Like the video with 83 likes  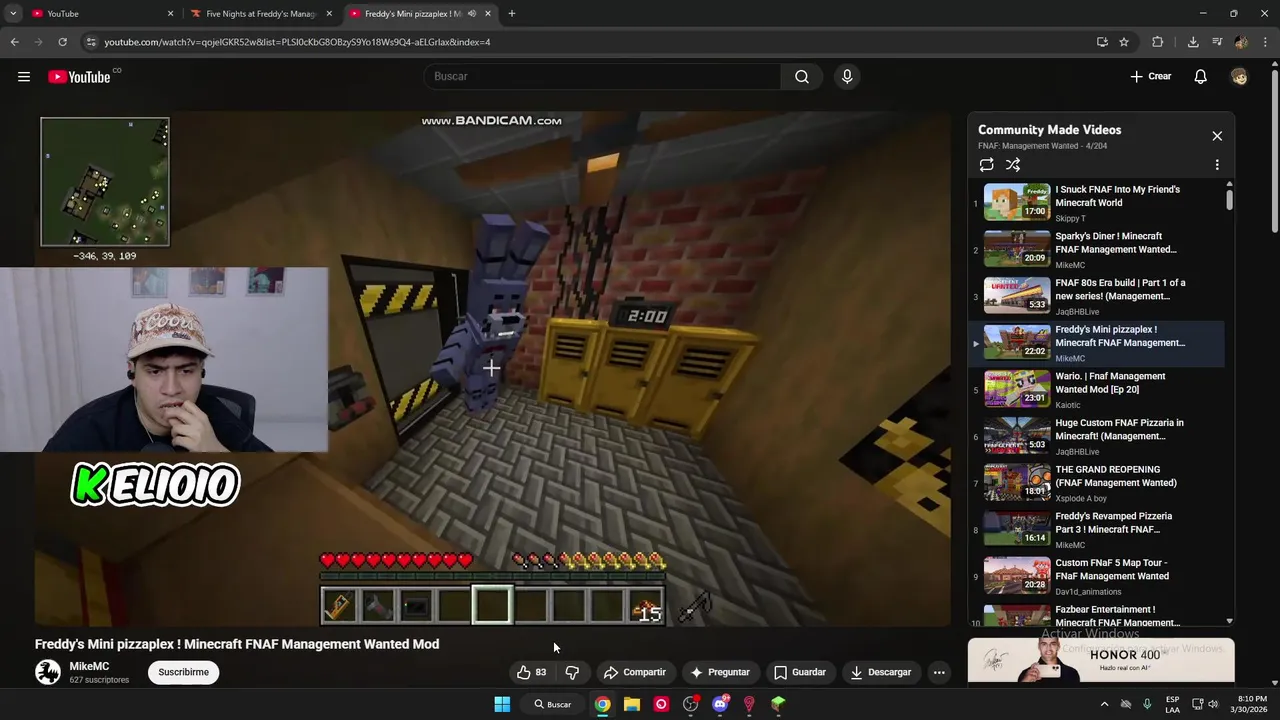(x=531, y=672)
